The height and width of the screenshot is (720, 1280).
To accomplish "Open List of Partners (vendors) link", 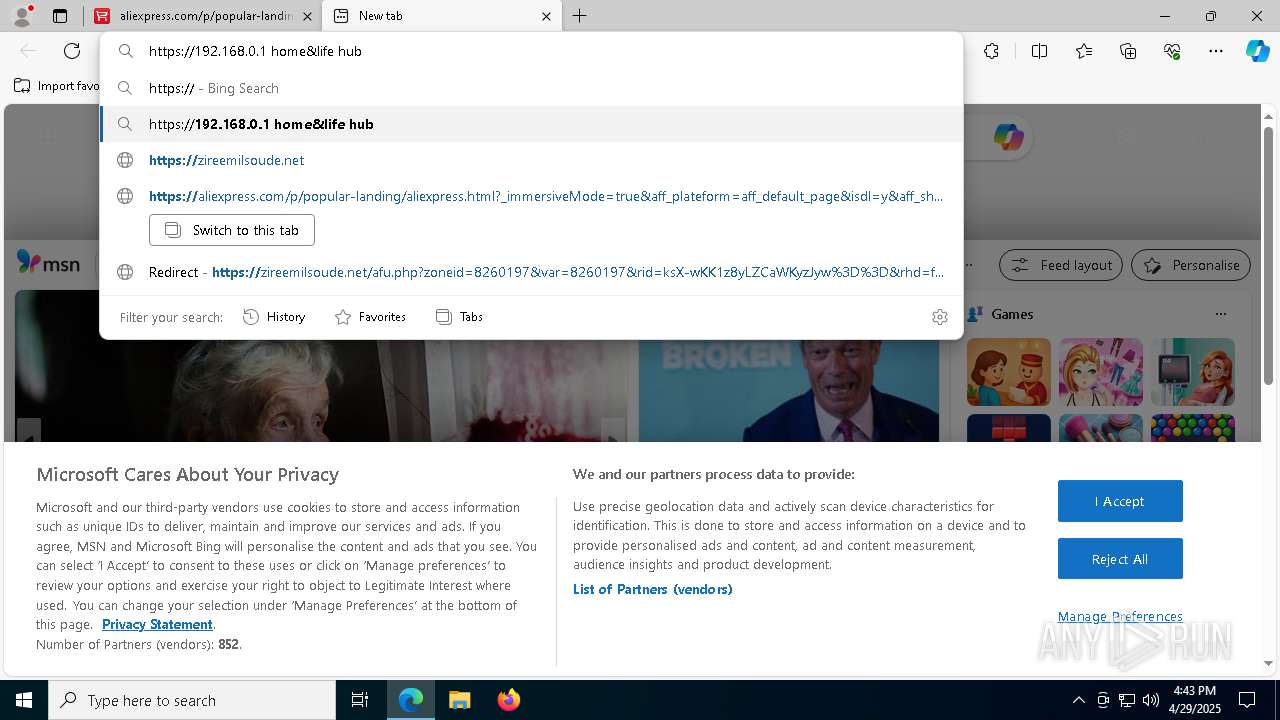I will coord(653,589).
